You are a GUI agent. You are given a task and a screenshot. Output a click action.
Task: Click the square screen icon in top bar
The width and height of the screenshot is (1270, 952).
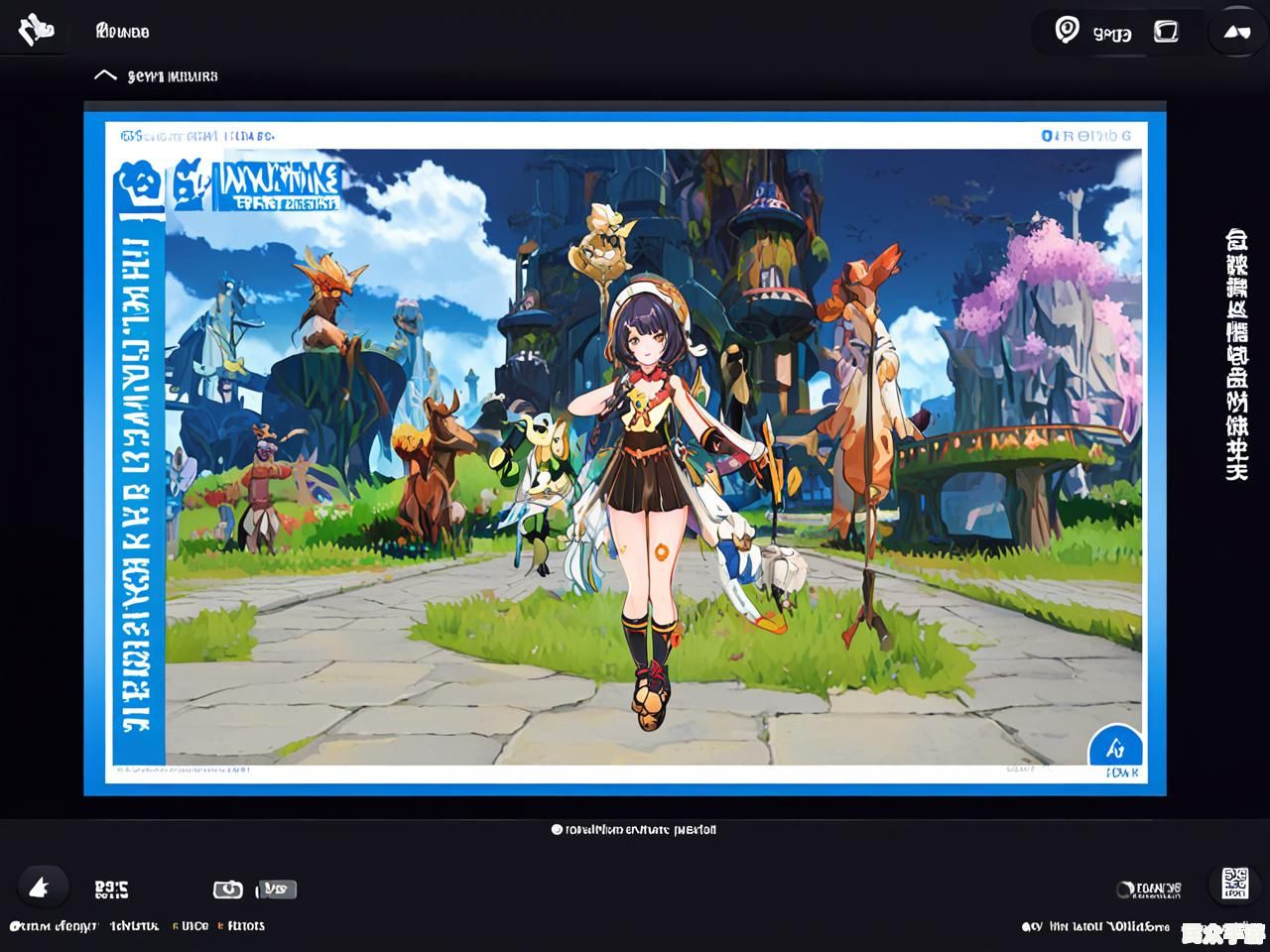click(x=1166, y=32)
